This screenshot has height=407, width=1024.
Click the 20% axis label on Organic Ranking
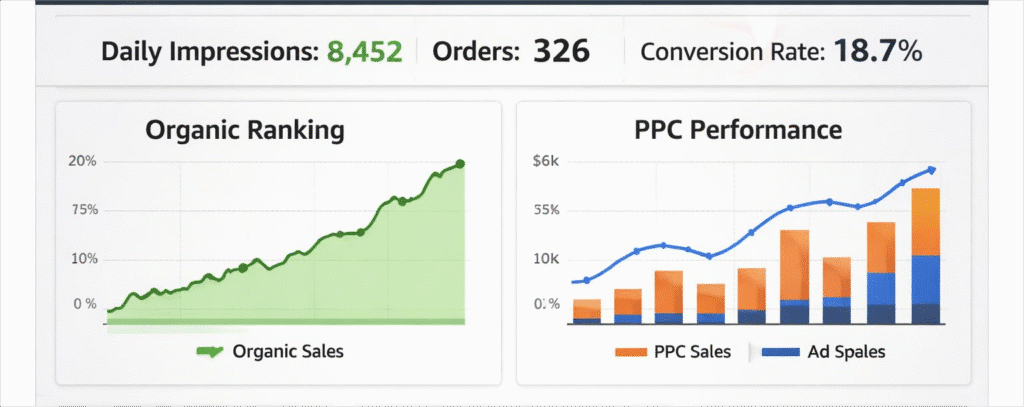click(x=82, y=161)
